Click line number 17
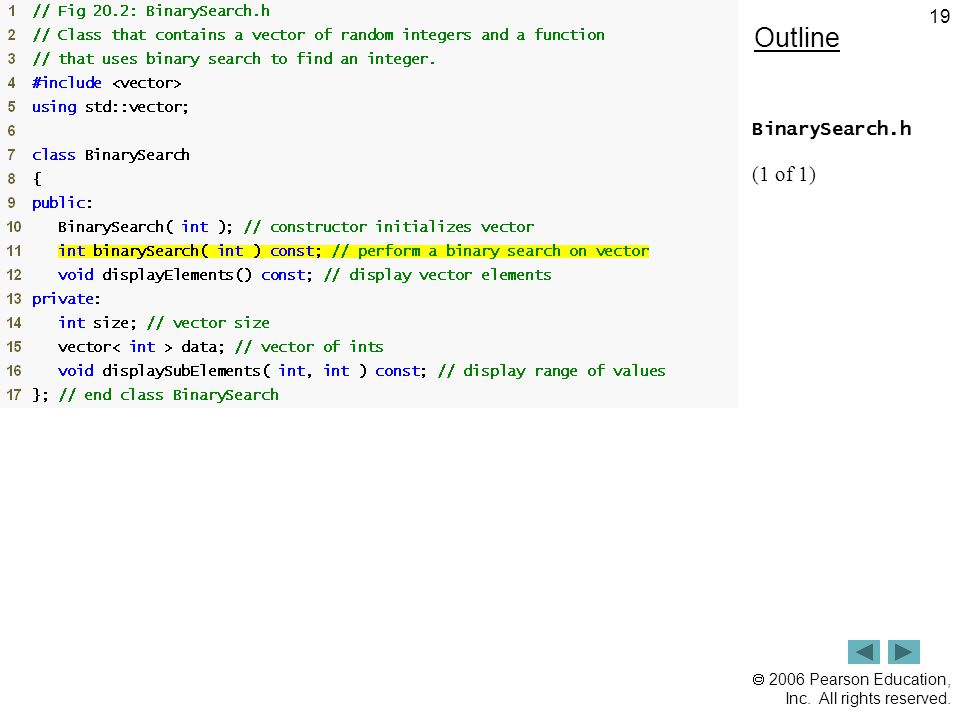Viewport: 960px width, 720px height. point(14,395)
